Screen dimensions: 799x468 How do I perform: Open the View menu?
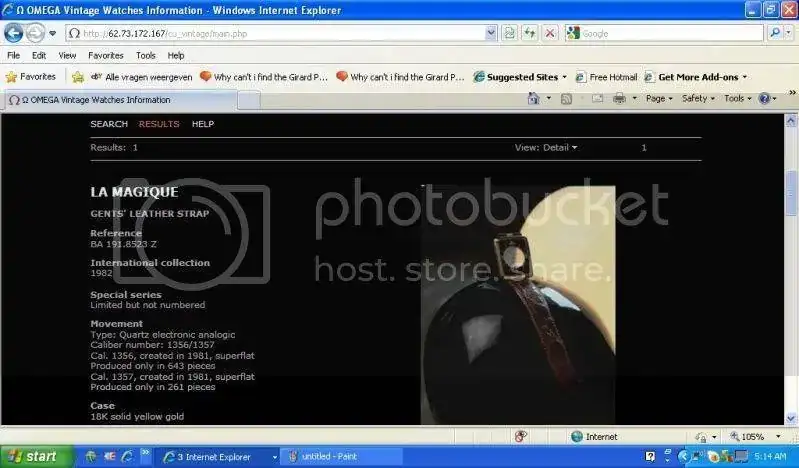tap(67, 56)
